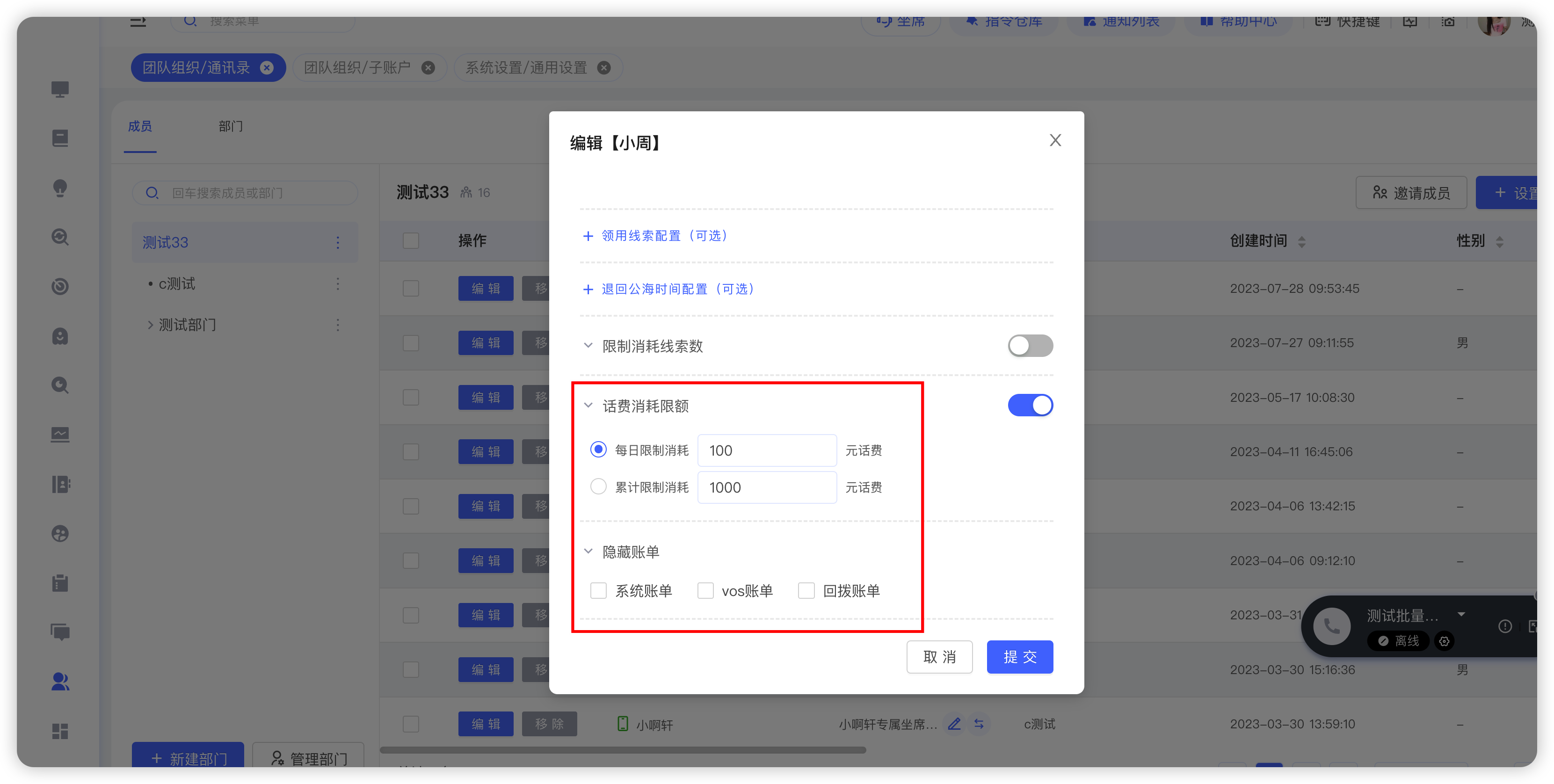Open the monitor icon in left sidebar

click(60, 89)
